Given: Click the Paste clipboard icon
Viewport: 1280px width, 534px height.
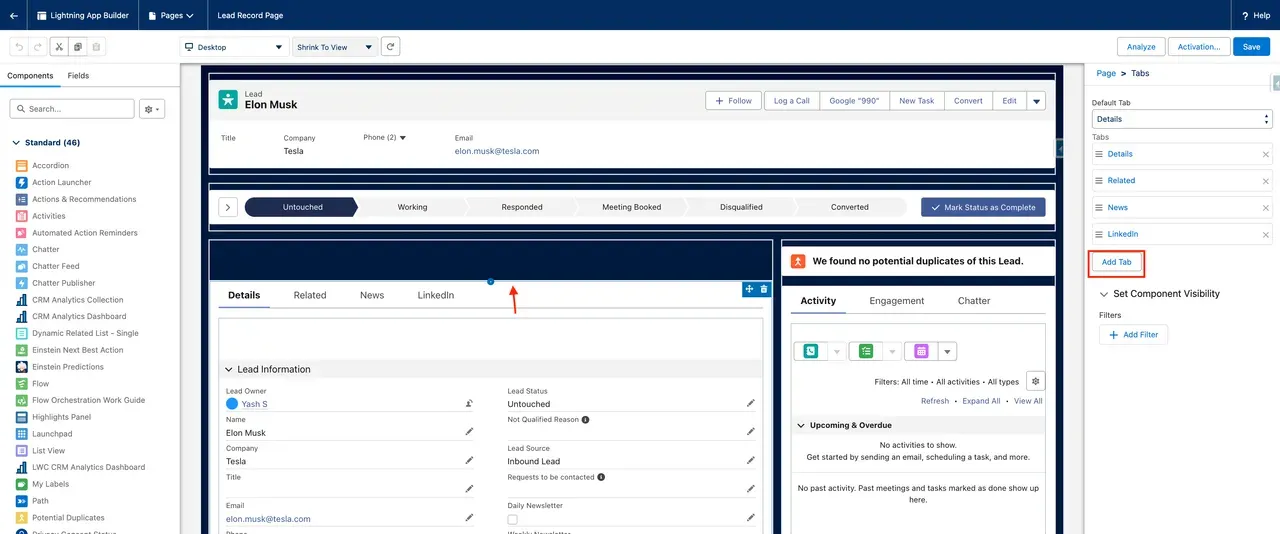Looking at the screenshot, I should point(96,47).
